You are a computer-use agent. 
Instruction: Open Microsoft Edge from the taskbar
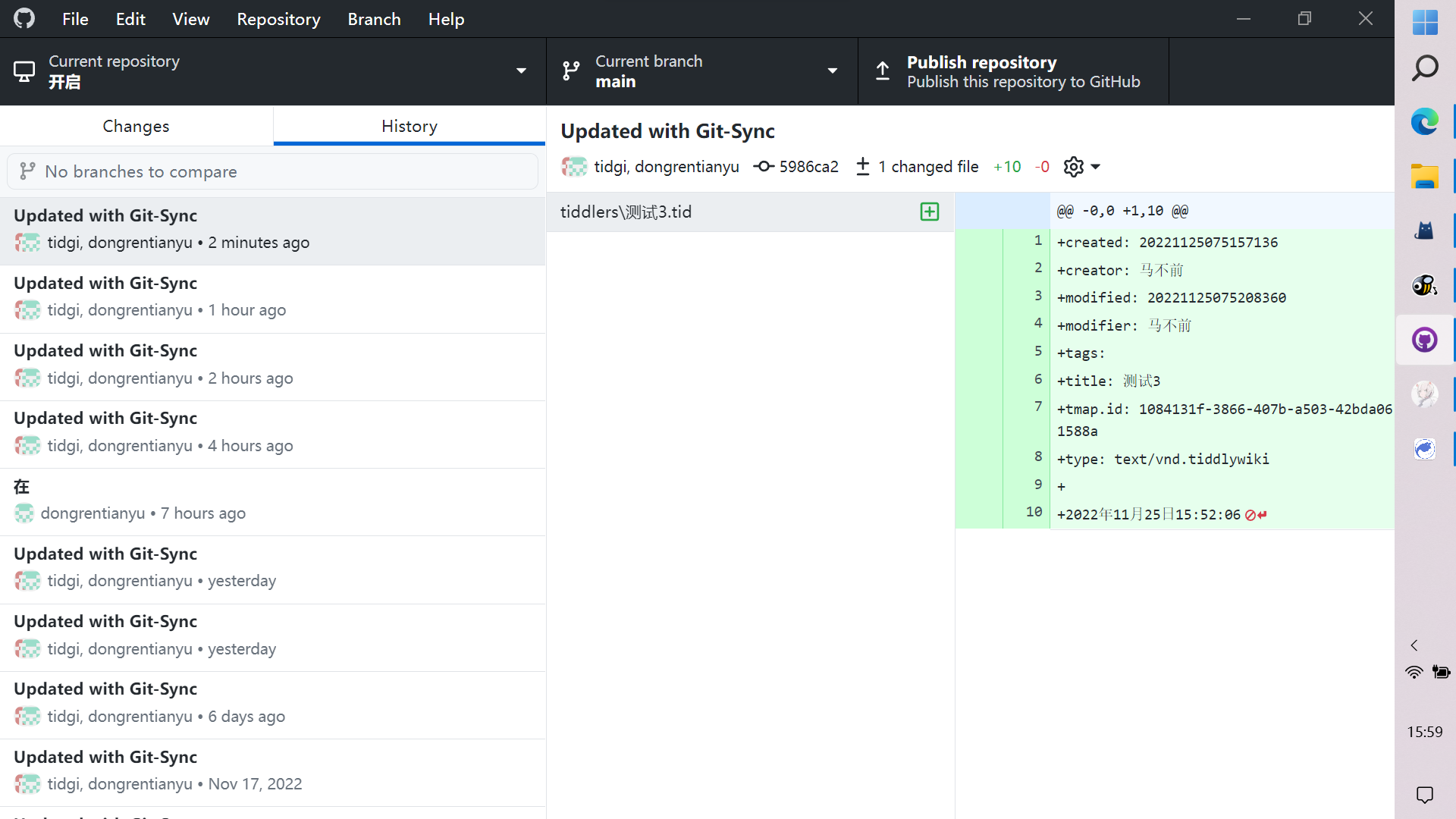[x=1424, y=121]
